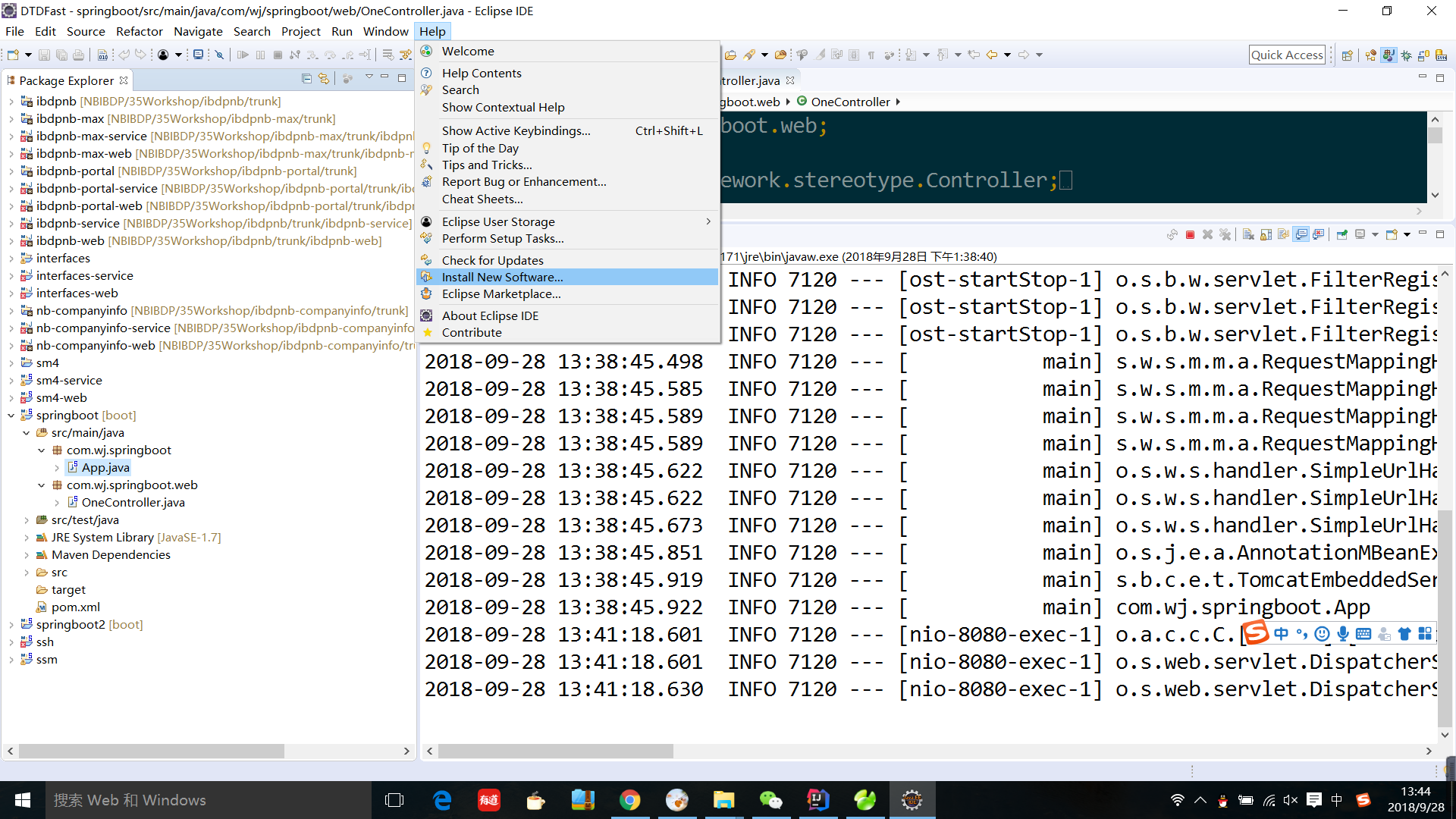Click the Debug perspective bug icon

click(x=1406, y=55)
